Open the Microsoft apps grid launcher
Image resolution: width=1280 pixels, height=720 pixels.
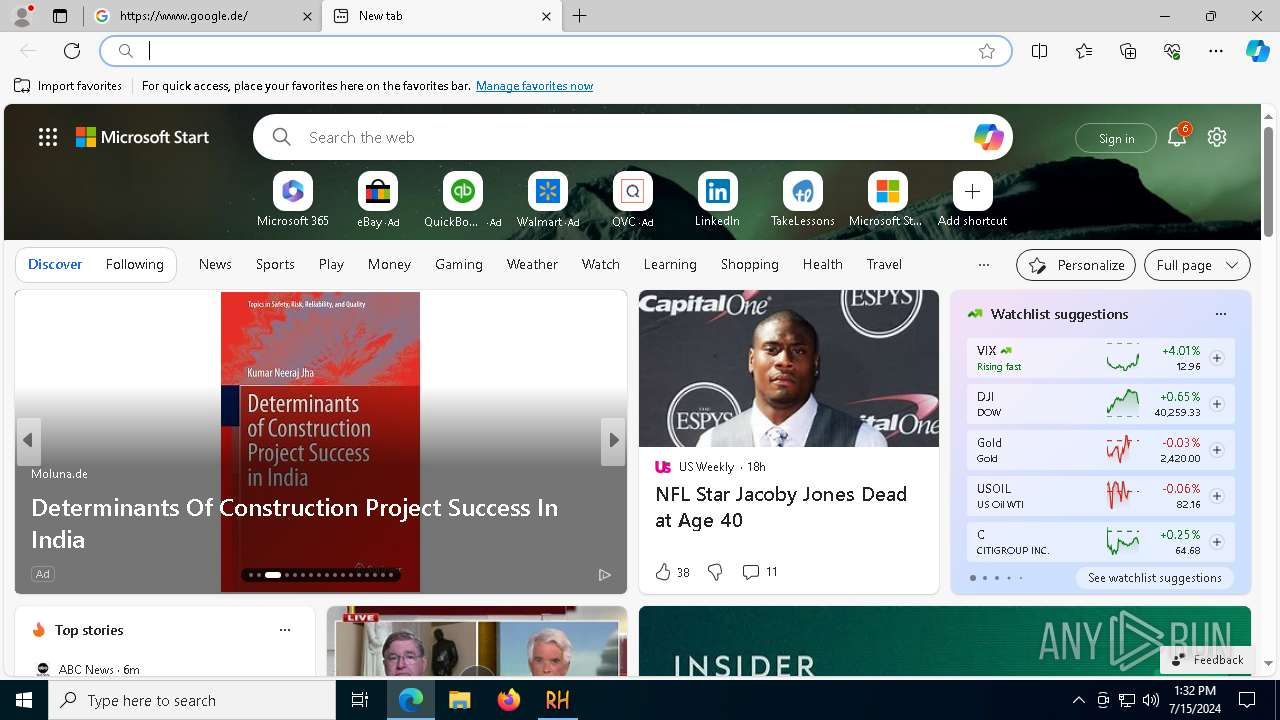(x=48, y=137)
